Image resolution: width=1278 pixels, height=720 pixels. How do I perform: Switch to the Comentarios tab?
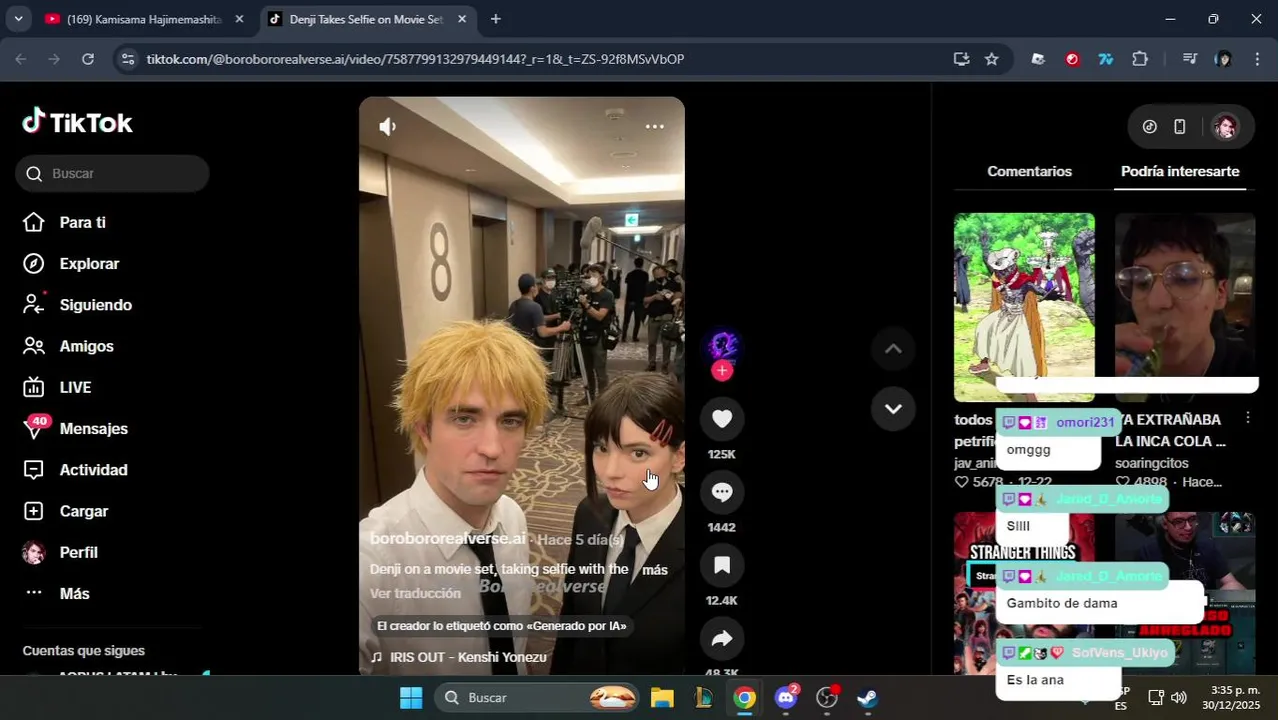(1029, 171)
